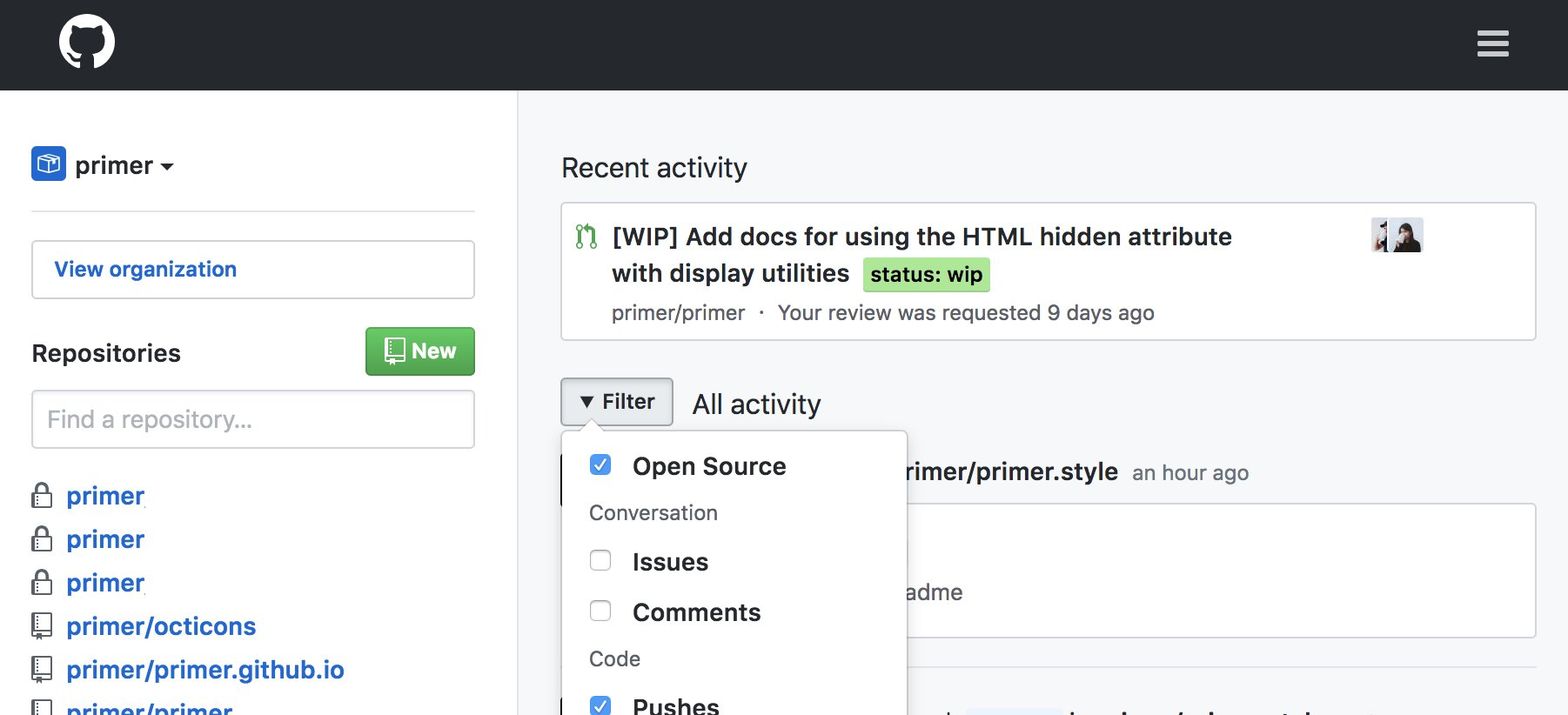Open primer/primer.style link in activity feed
Image resolution: width=1568 pixels, height=715 pixels.
1011,471
